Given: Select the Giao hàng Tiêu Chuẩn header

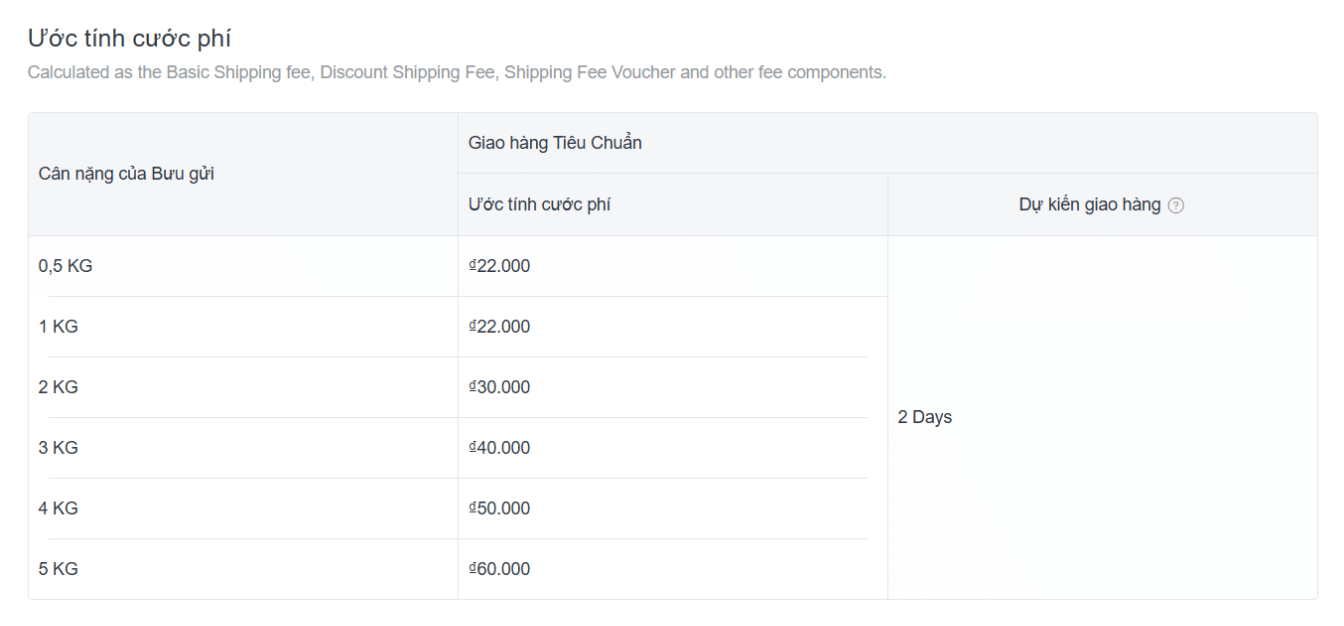Looking at the screenshot, I should click(555, 143).
